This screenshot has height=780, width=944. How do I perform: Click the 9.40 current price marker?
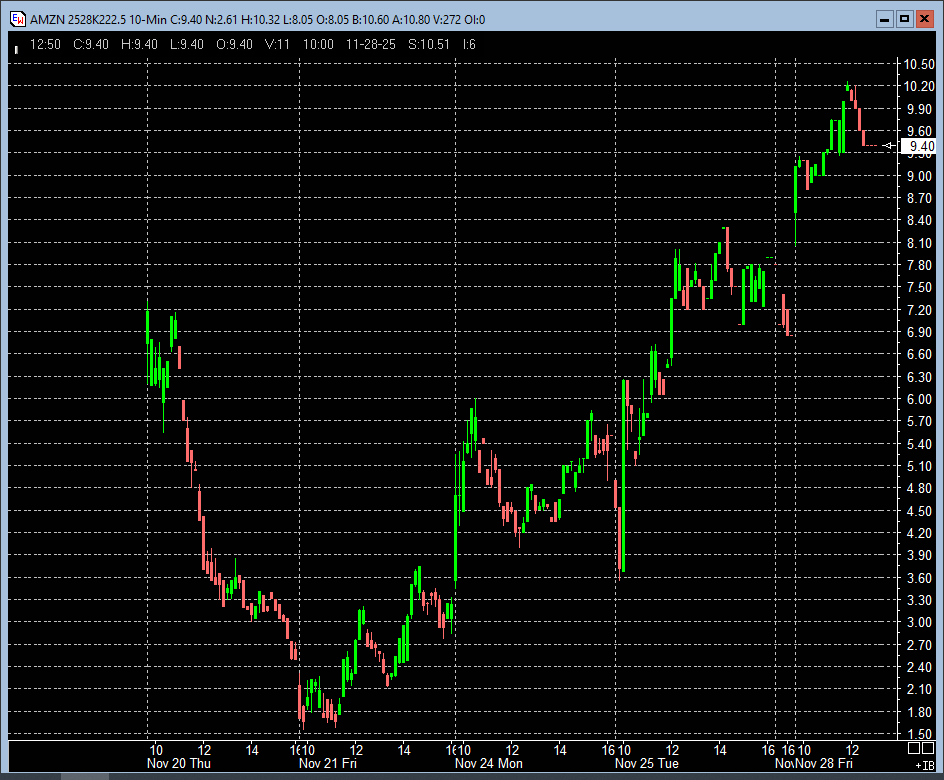[x=918, y=146]
